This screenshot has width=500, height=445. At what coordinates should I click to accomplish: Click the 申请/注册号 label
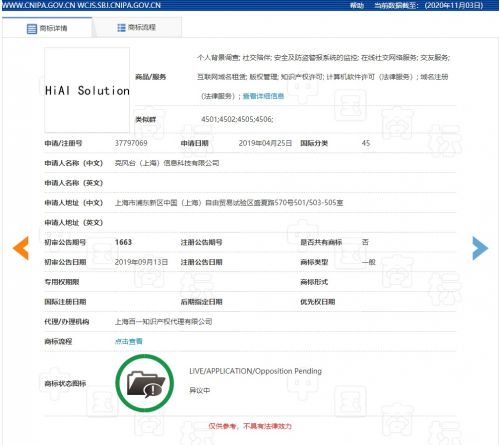(63, 143)
